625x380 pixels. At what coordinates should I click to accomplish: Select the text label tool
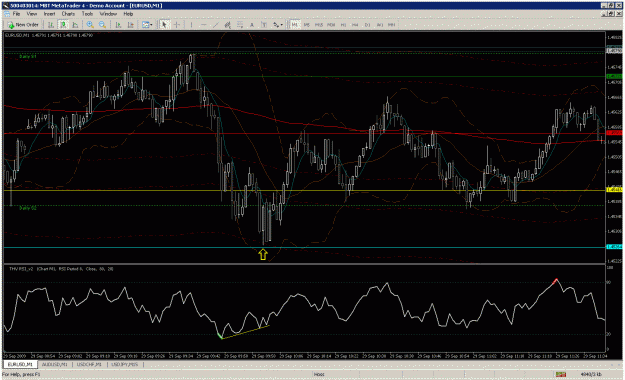point(264,25)
